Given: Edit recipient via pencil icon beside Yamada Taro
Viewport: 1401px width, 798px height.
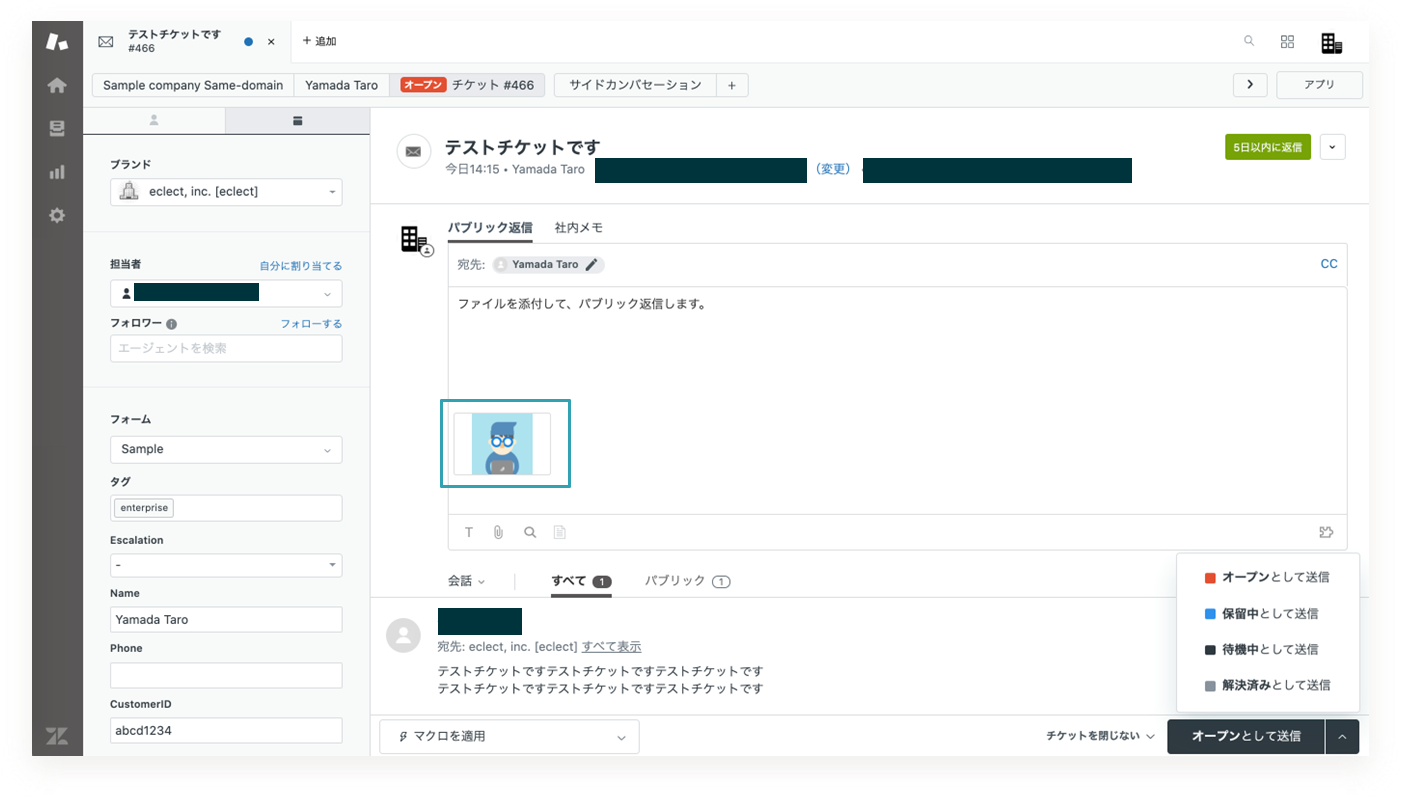Looking at the screenshot, I should tap(592, 265).
